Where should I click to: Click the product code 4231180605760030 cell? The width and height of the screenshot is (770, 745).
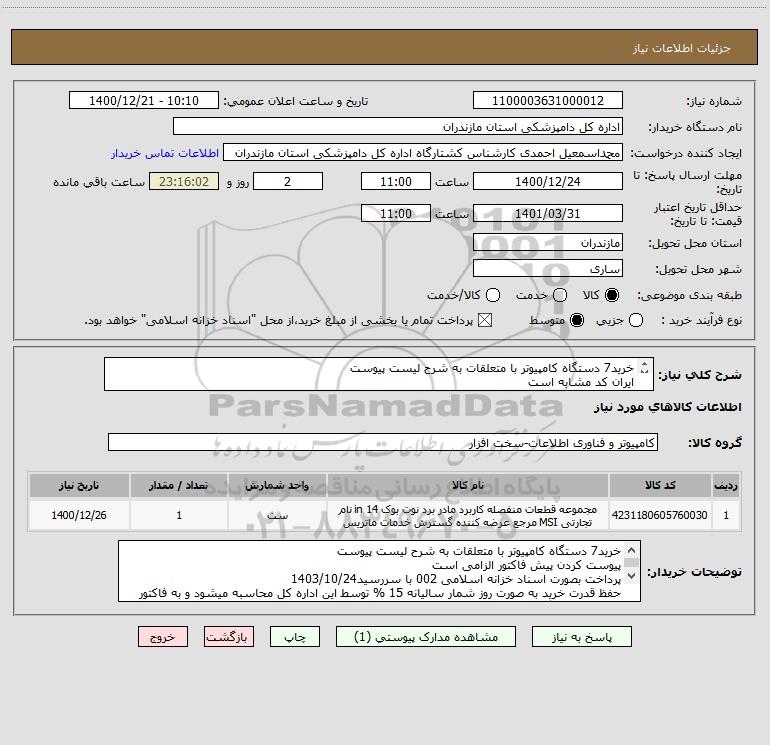(x=660, y=515)
